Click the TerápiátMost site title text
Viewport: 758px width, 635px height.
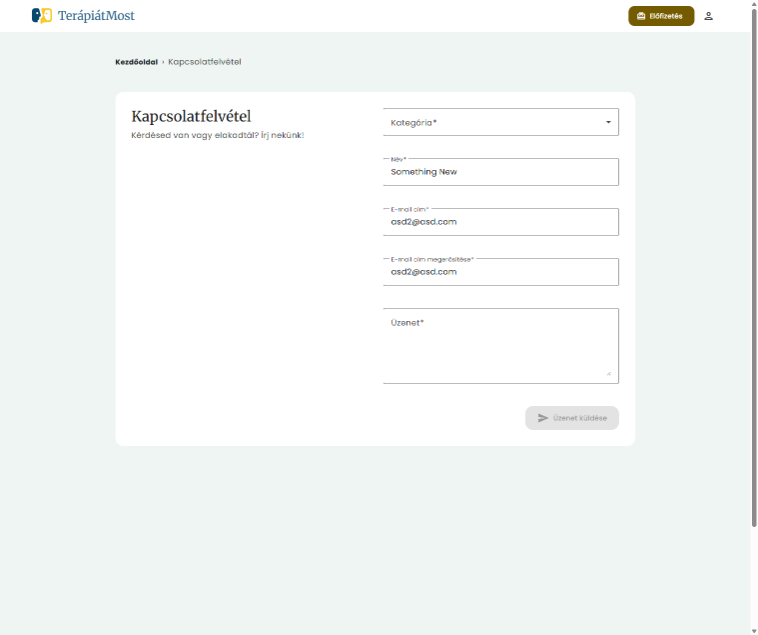(96, 16)
